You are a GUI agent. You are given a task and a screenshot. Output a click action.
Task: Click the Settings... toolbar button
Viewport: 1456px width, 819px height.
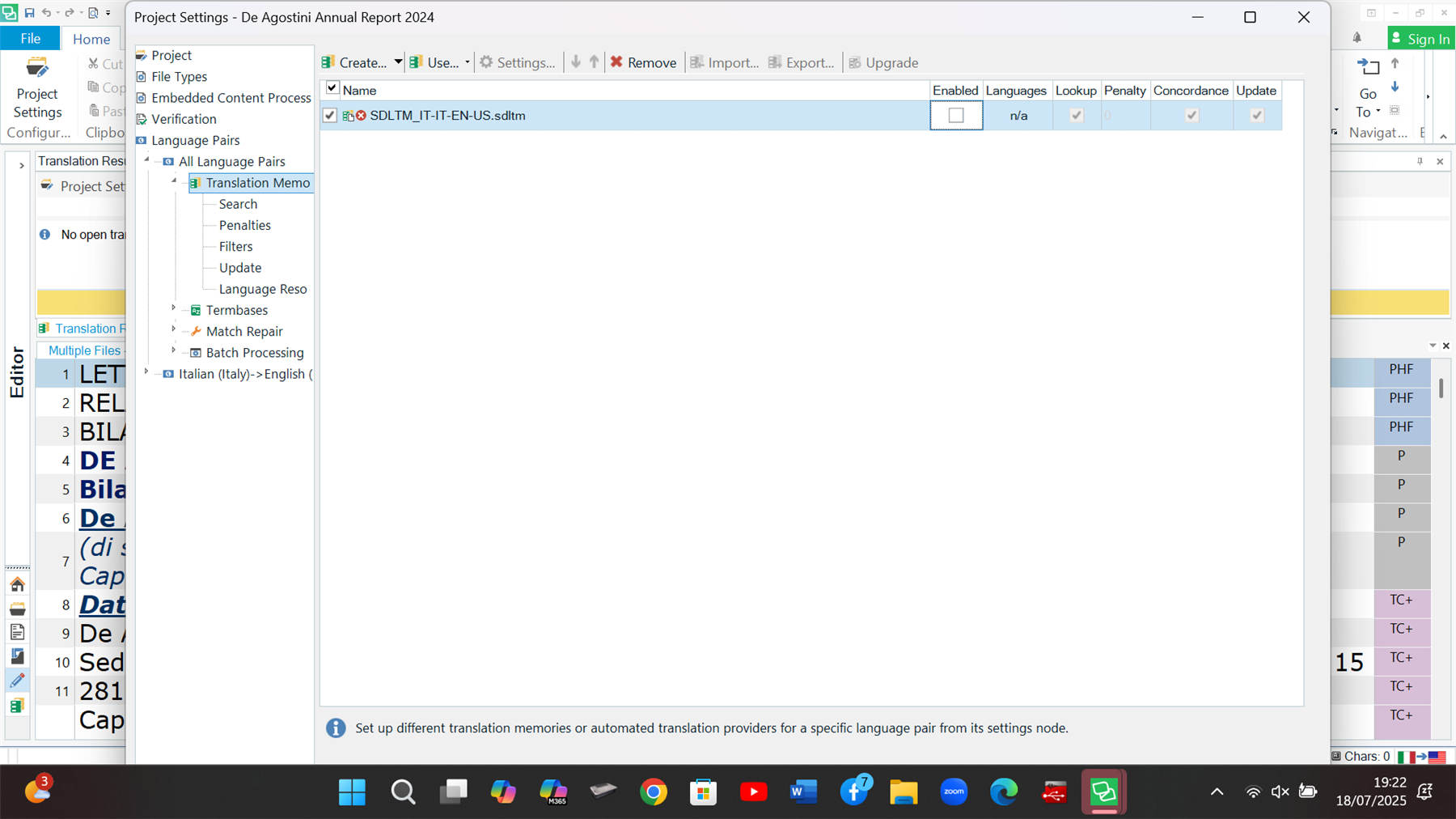[x=518, y=62]
